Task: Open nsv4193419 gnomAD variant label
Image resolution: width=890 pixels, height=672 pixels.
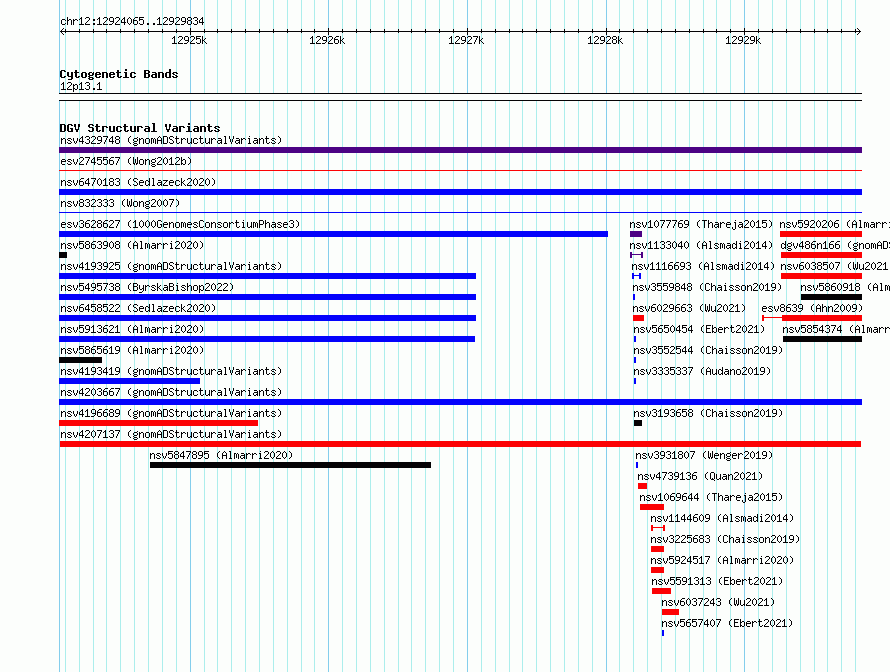Action: (x=171, y=371)
